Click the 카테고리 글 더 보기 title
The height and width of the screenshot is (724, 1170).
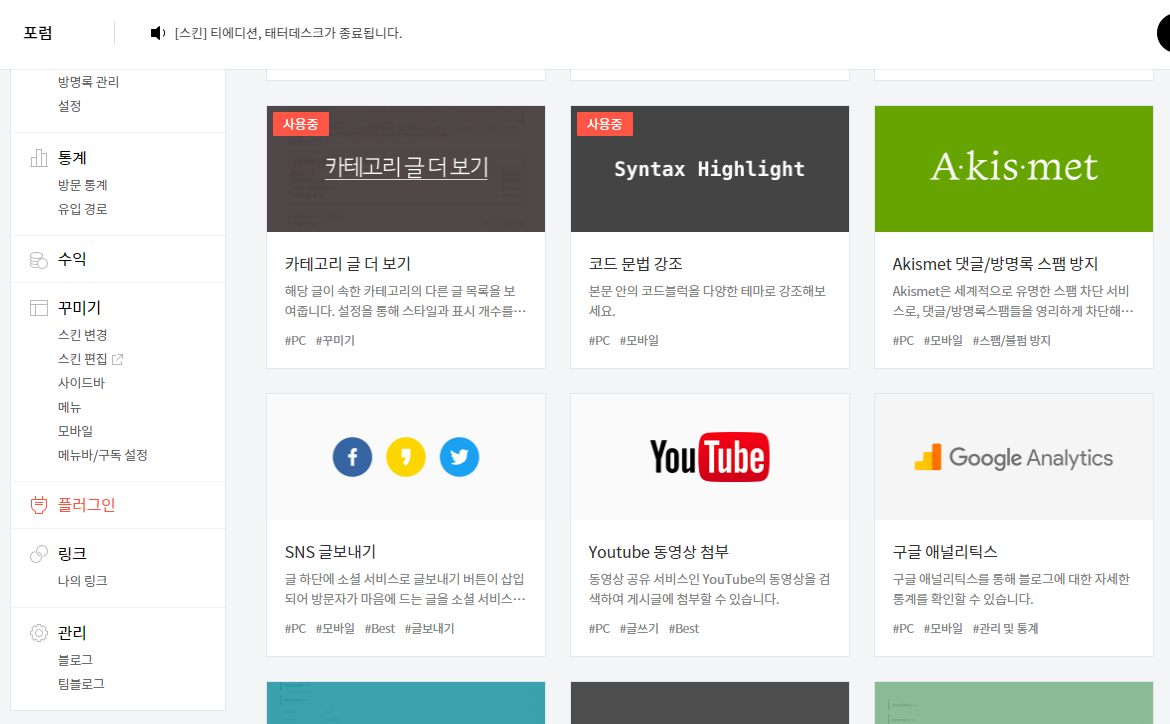click(x=348, y=263)
